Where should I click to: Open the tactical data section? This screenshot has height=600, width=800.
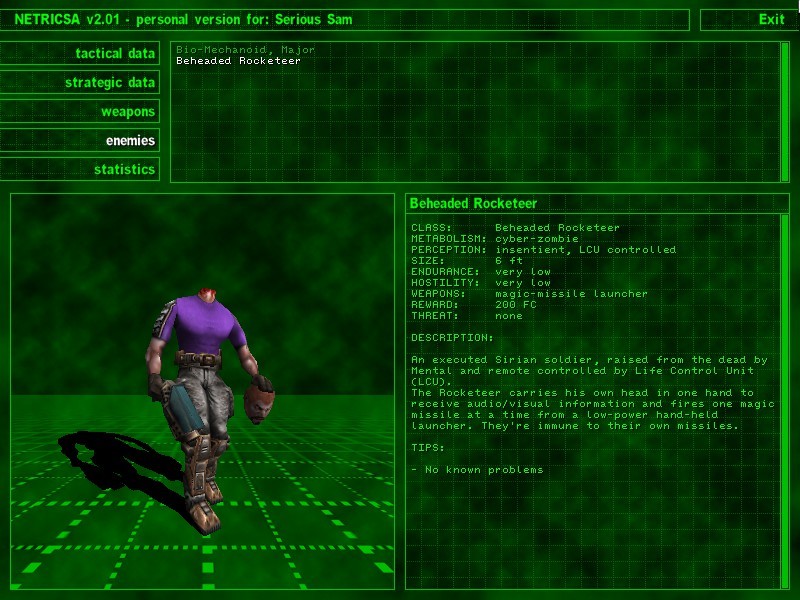click(x=80, y=53)
